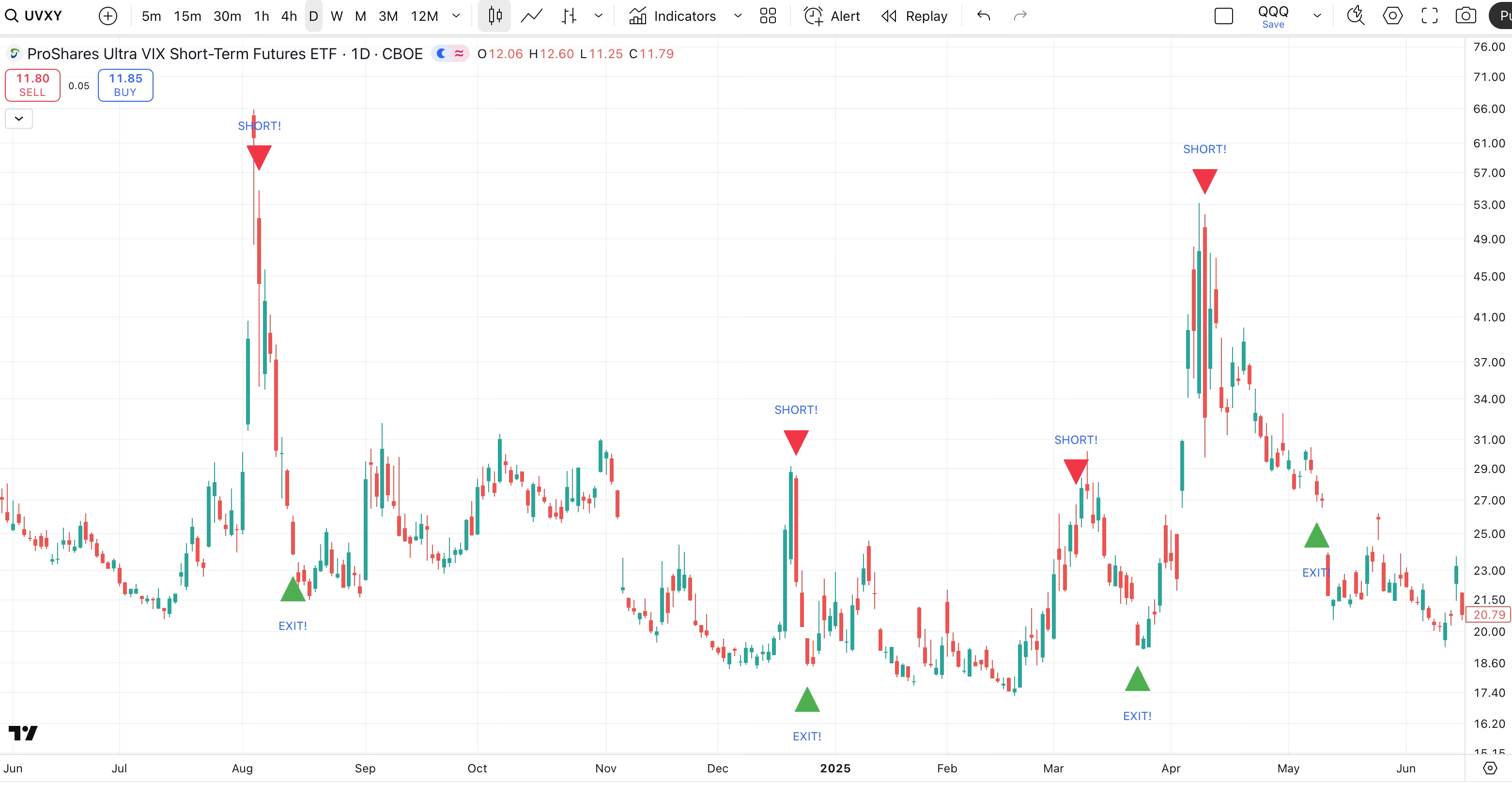Screen dimensions: 1512x785
Task: Switch to the 4h timeframe
Action: pos(289,16)
